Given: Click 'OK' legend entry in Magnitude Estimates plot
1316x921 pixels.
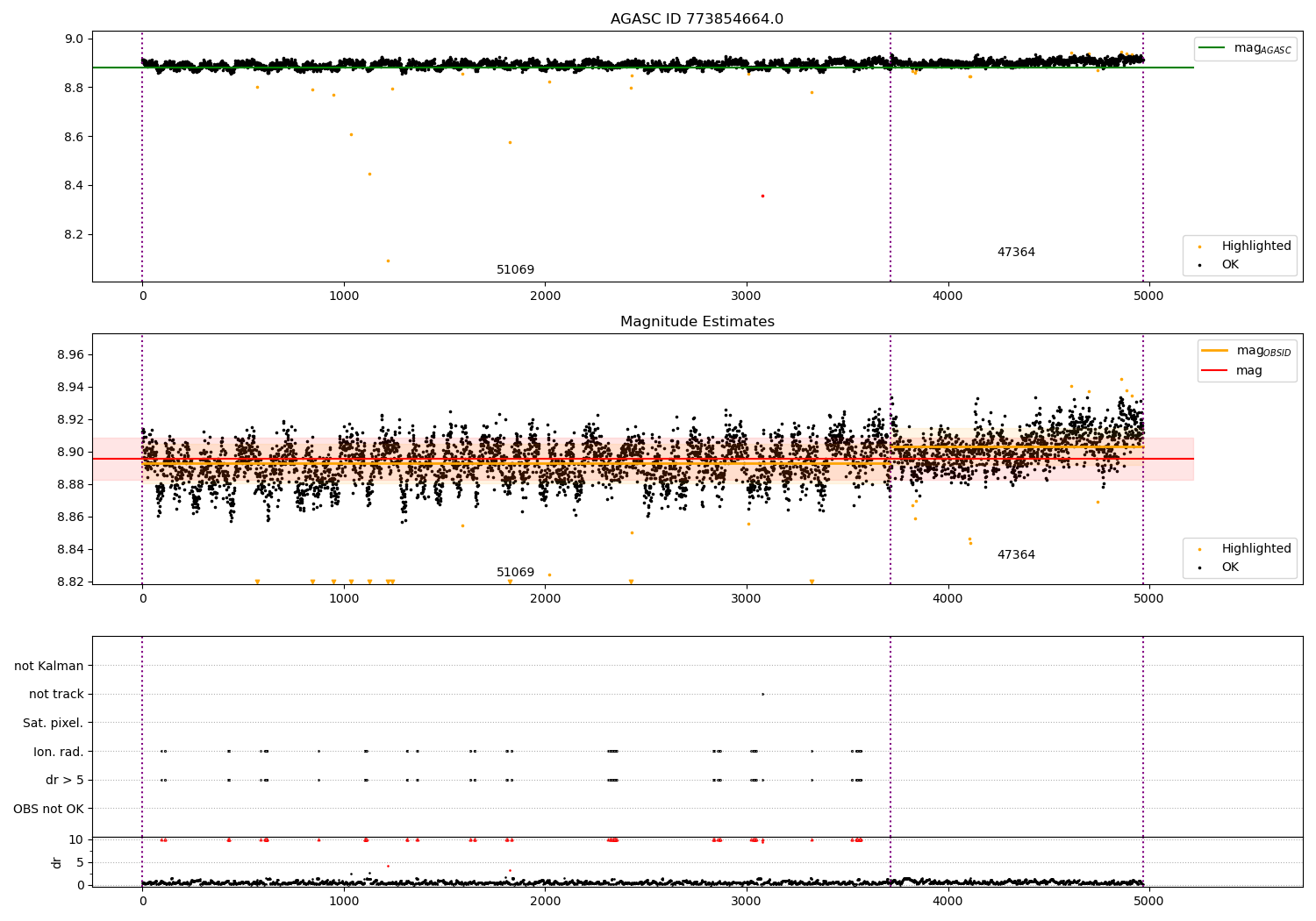Looking at the screenshot, I should 1230,568.
